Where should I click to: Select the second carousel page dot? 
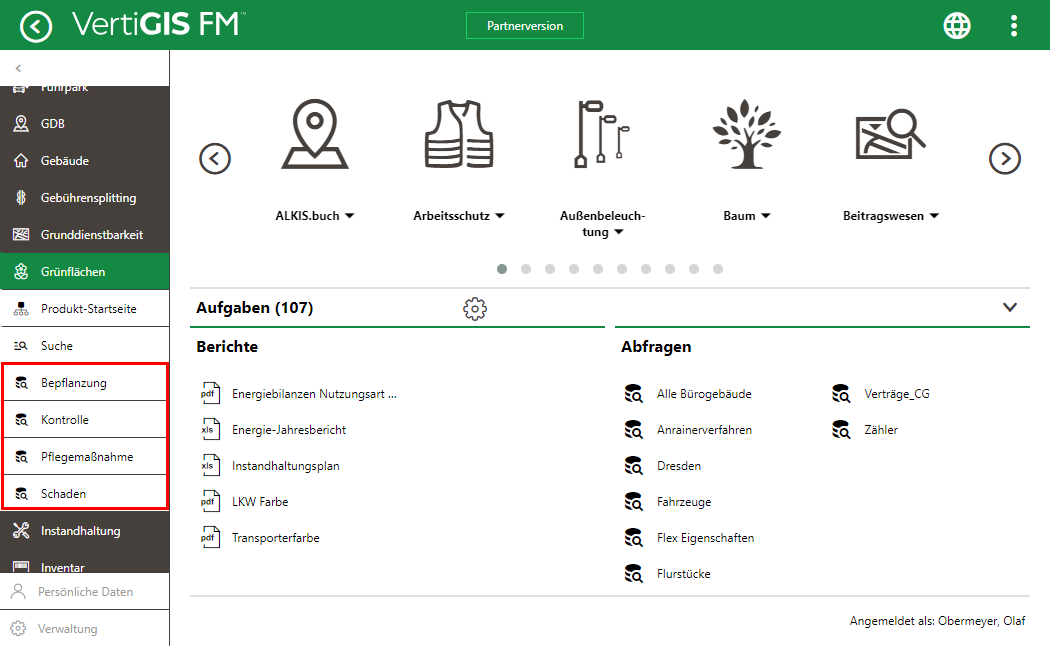pyautogui.click(x=526, y=269)
